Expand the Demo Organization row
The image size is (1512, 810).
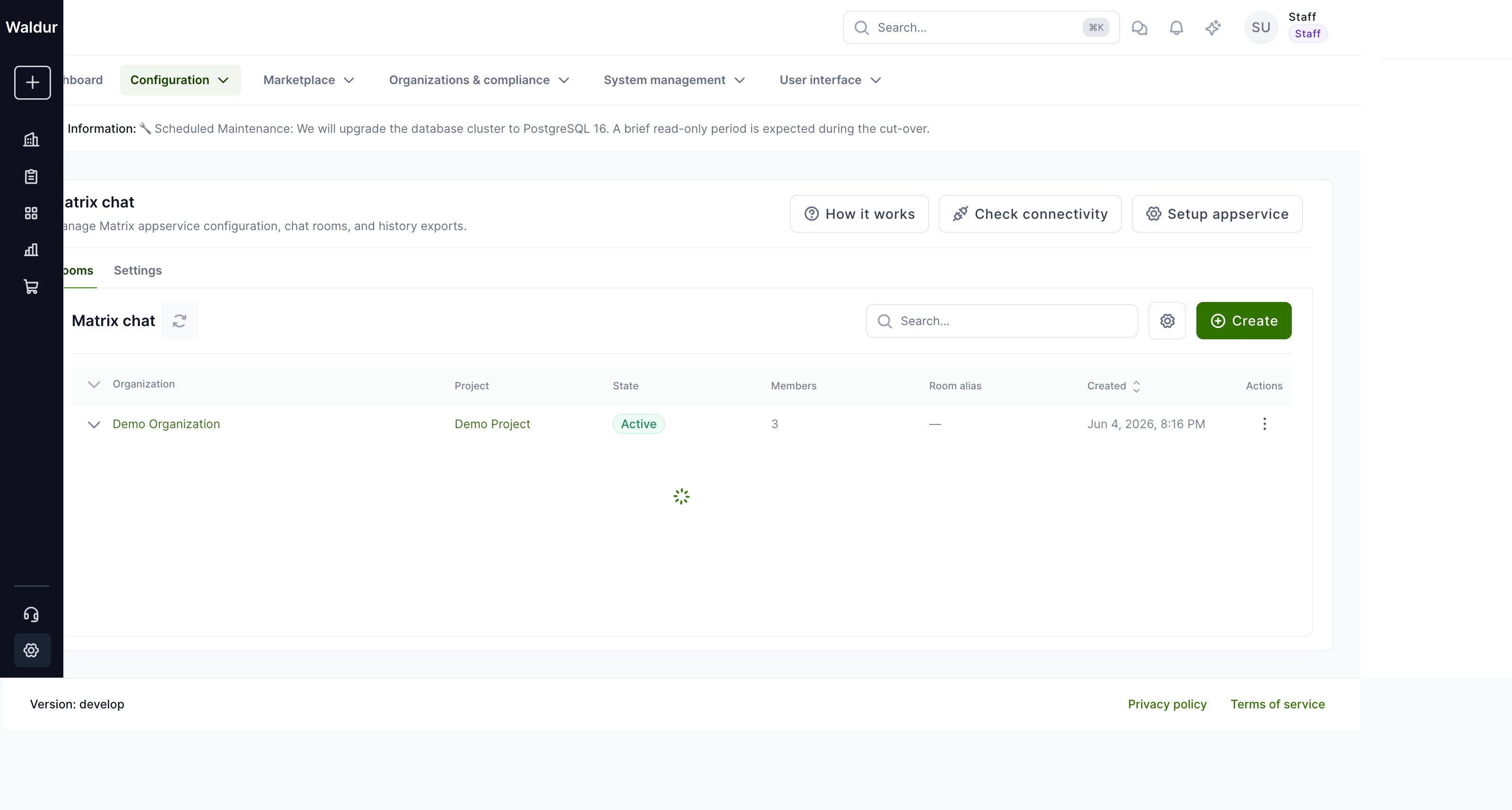click(x=94, y=424)
